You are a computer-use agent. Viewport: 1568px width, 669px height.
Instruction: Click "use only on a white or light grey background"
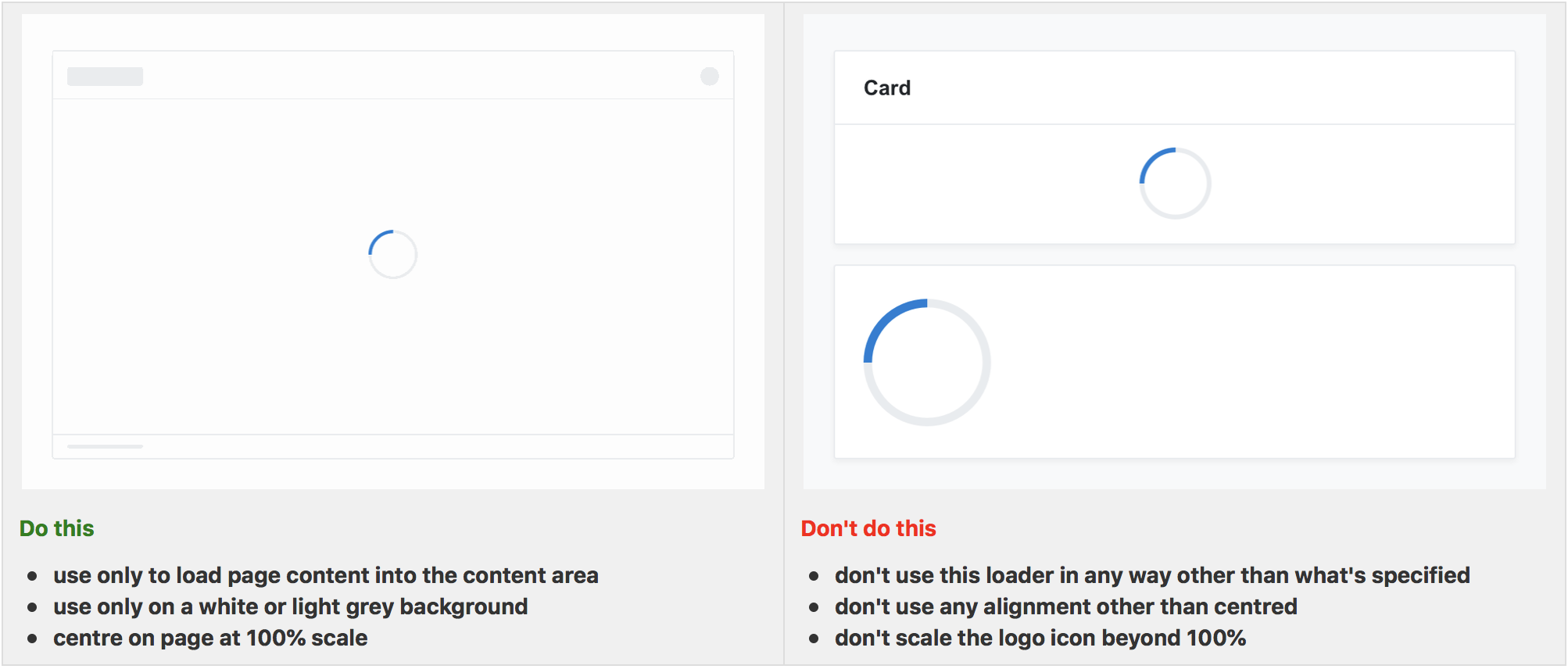point(290,606)
